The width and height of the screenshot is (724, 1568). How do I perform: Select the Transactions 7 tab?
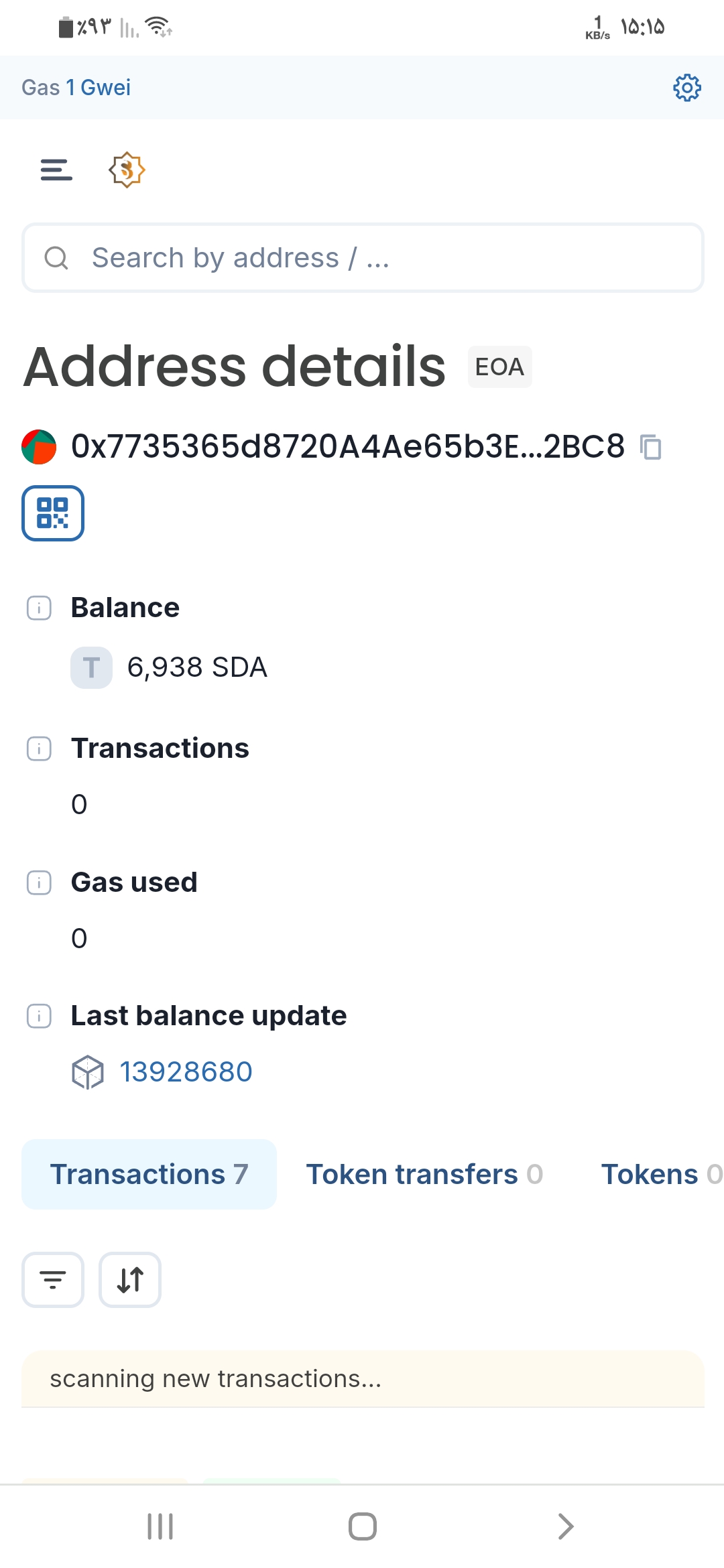click(149, 1174)
